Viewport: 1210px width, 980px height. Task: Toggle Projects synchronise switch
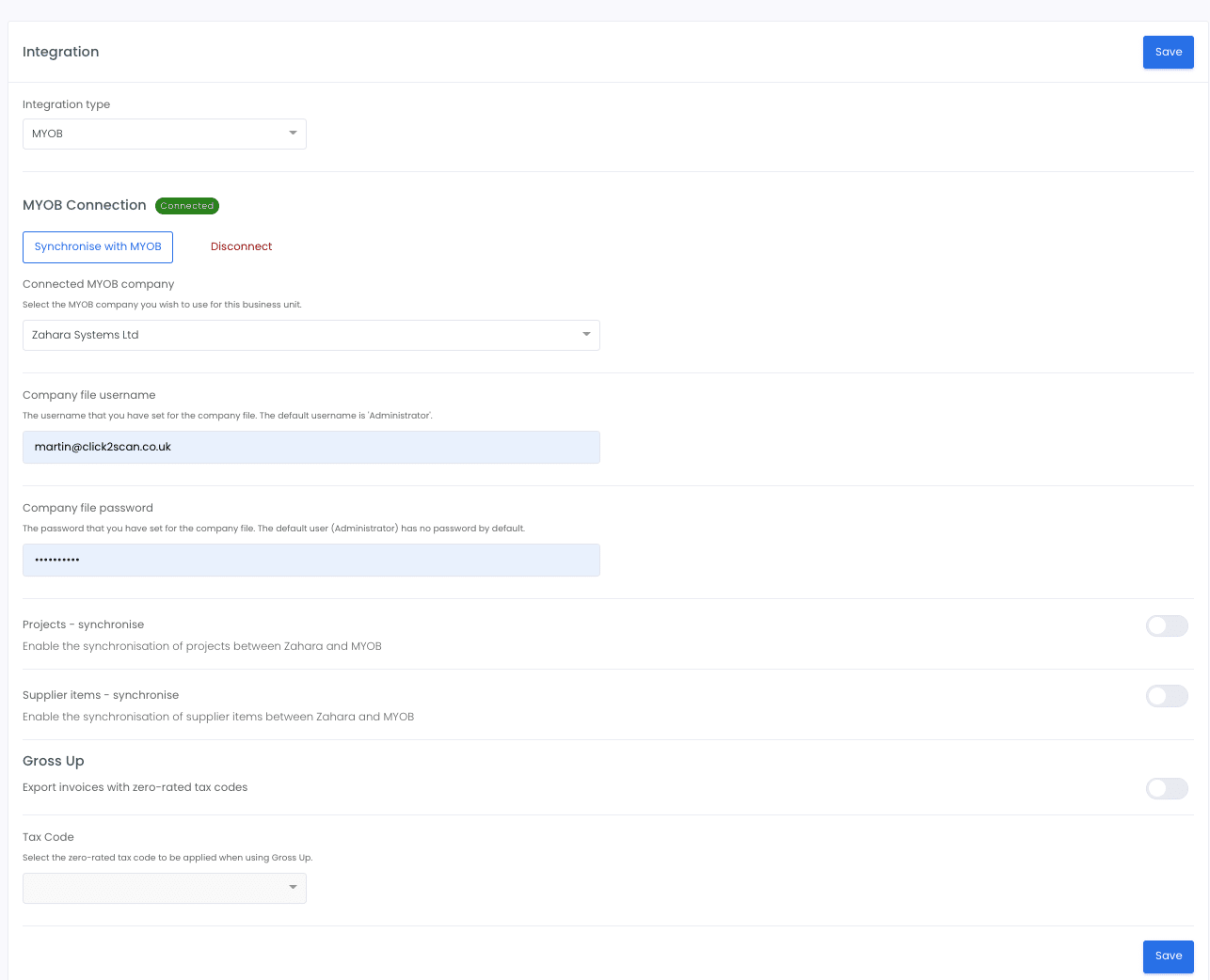[x=1167, y=625]
